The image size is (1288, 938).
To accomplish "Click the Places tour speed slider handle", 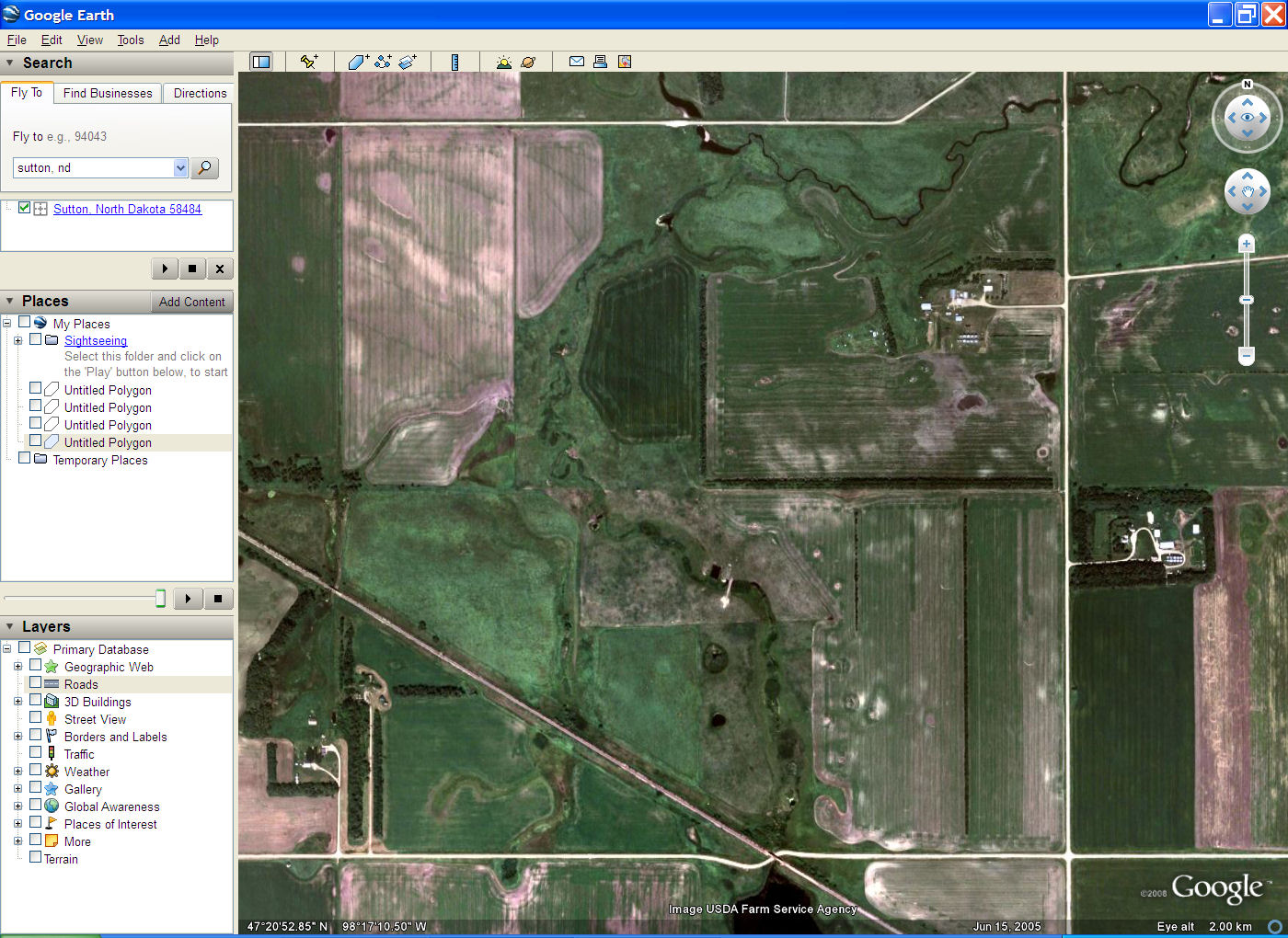I will pyautogui.click(x=160, y=599).
